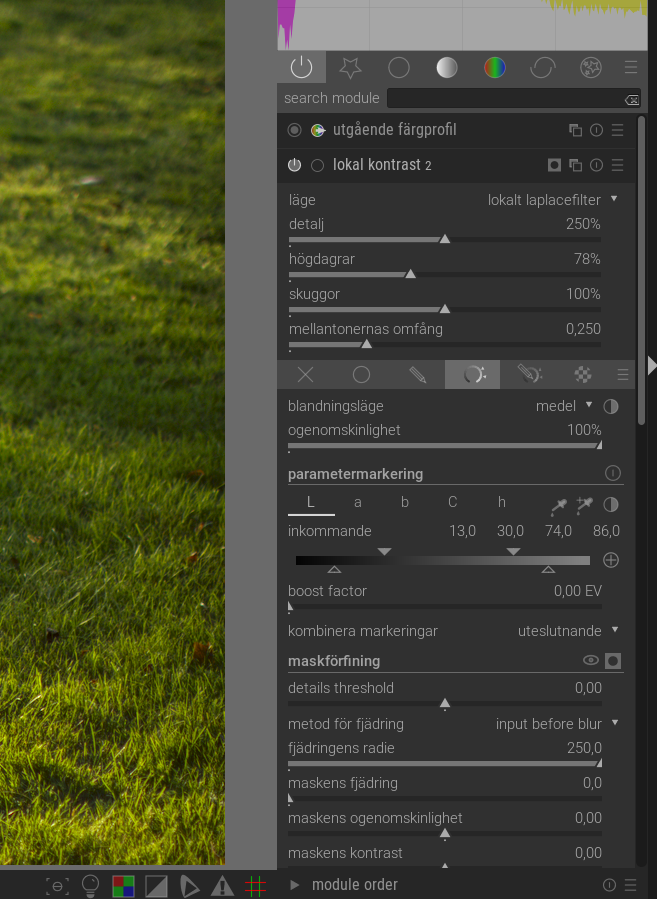657x899 pixels.
Task: Select the h channel tab
Action: pyautogui.click(x=502, y=502)
